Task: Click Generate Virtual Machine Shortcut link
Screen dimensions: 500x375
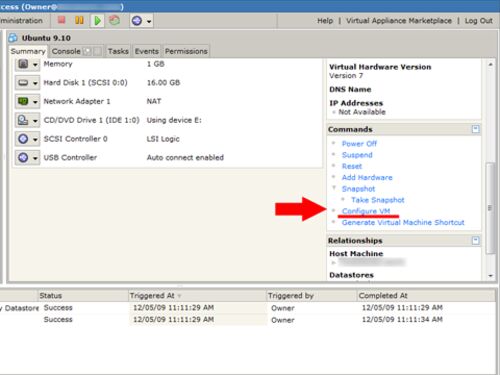Action: point(403,223)
